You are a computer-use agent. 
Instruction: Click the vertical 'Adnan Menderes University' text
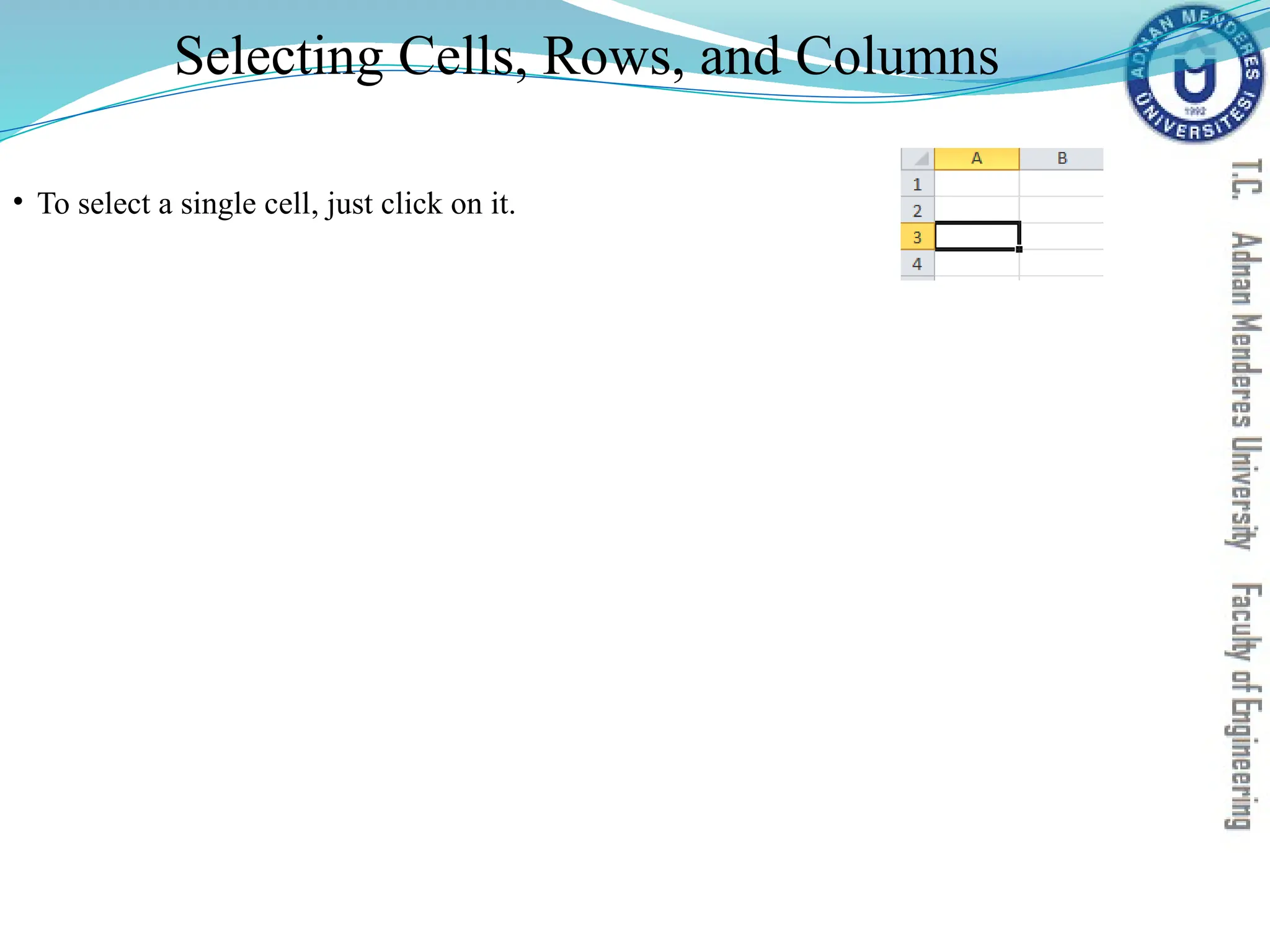coord(1244,392)
